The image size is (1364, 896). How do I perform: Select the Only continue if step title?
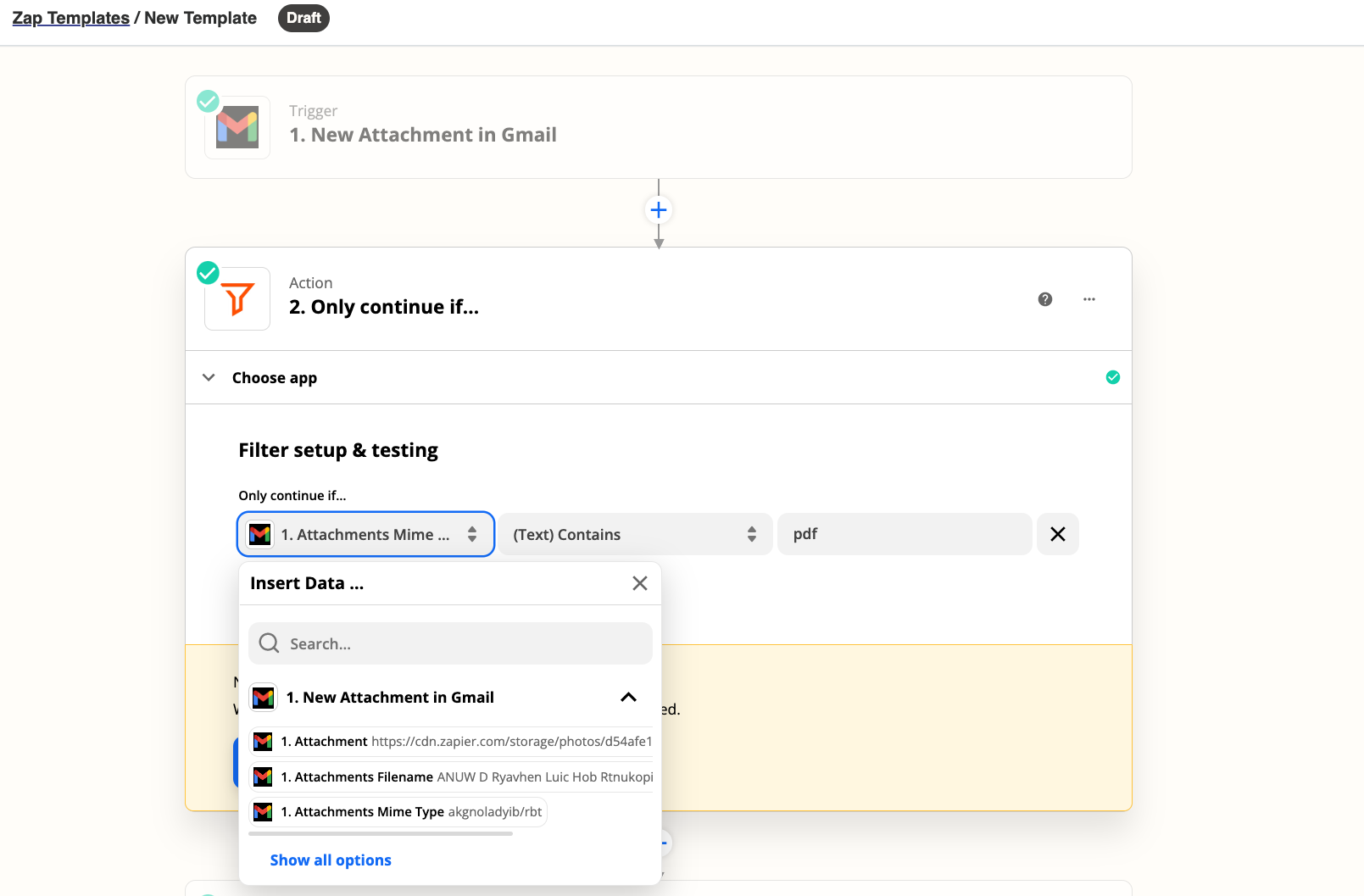384,307
